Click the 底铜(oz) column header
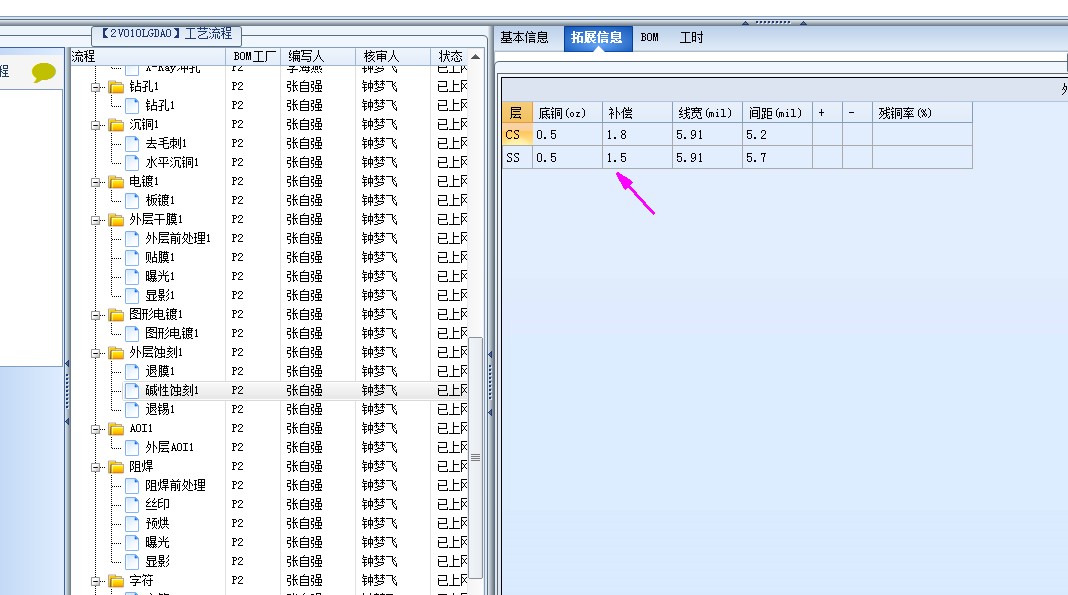1068x595 pixels. click(566, 113)
